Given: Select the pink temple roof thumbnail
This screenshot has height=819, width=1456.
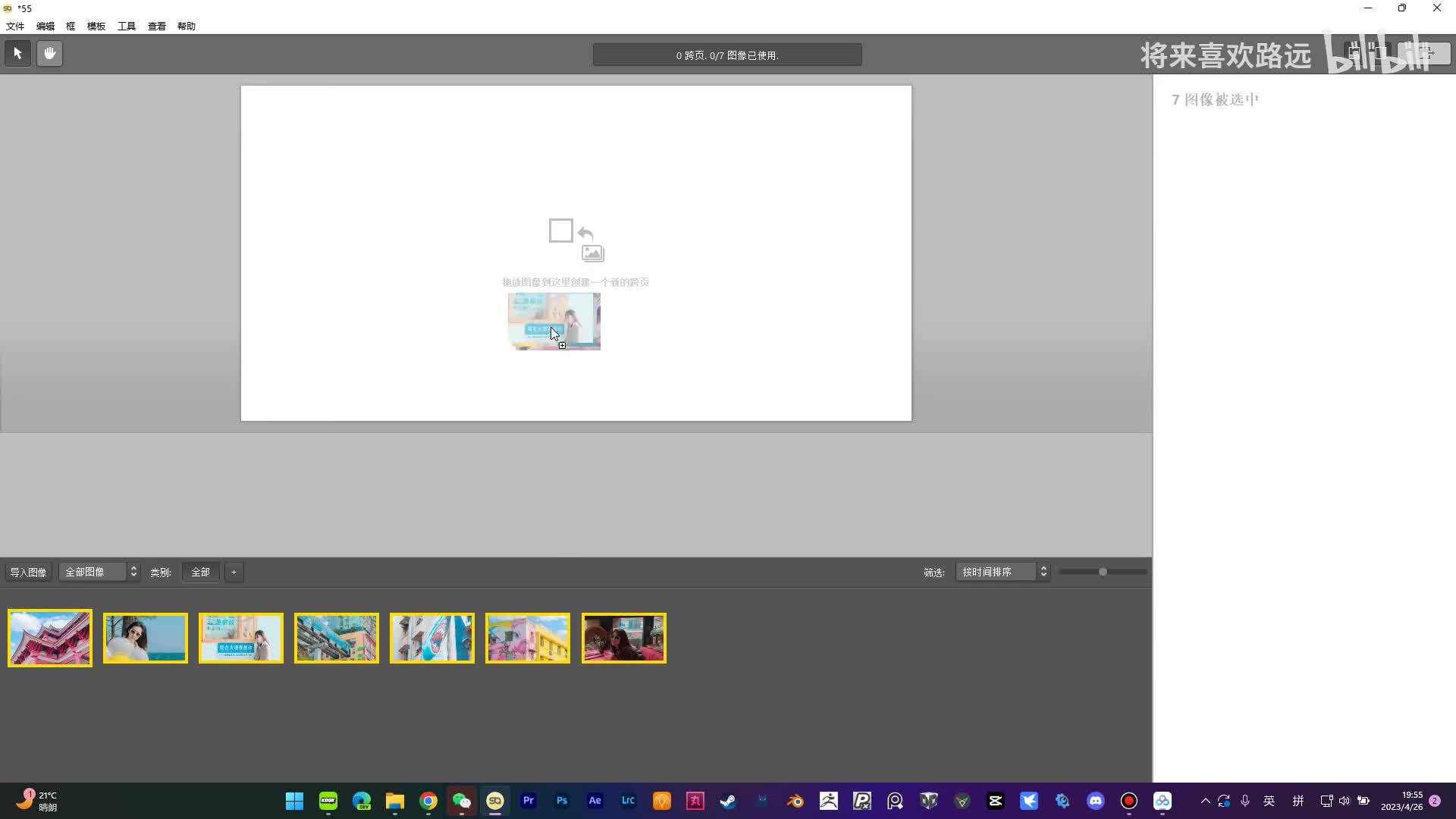Looking at the screenshot, I should (50, 639).
